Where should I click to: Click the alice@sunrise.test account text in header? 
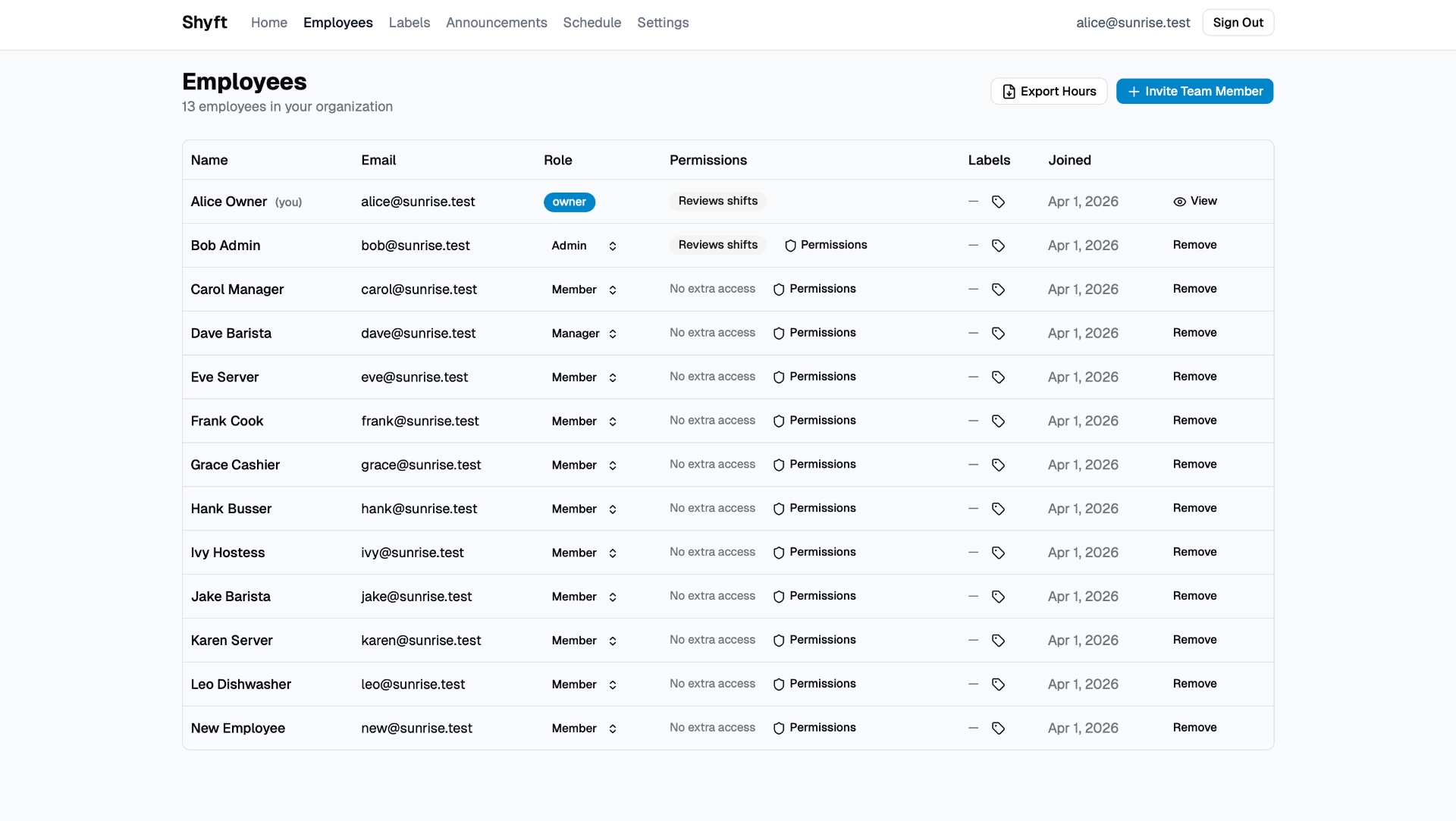1133,23
